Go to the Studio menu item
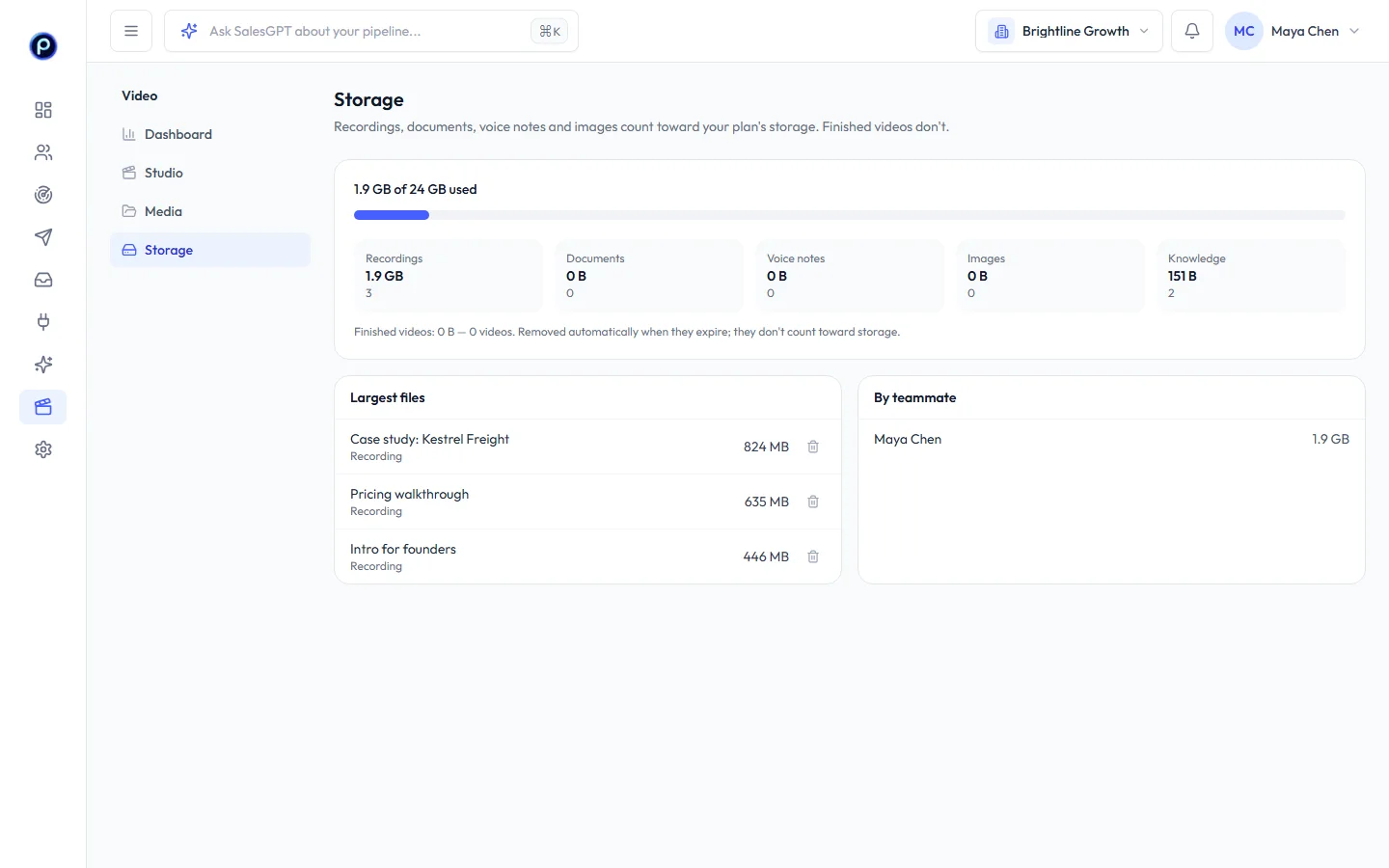1389x868 pixels. (210, 173)
